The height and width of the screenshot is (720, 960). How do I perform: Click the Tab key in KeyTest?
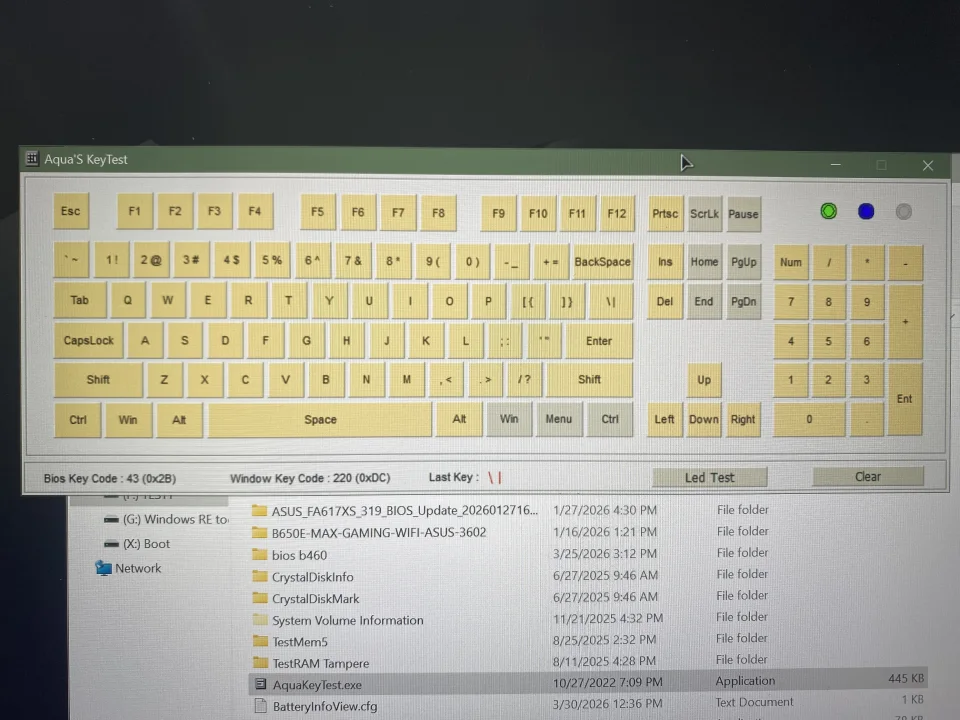pyautogui.click(x=80, y=300)
